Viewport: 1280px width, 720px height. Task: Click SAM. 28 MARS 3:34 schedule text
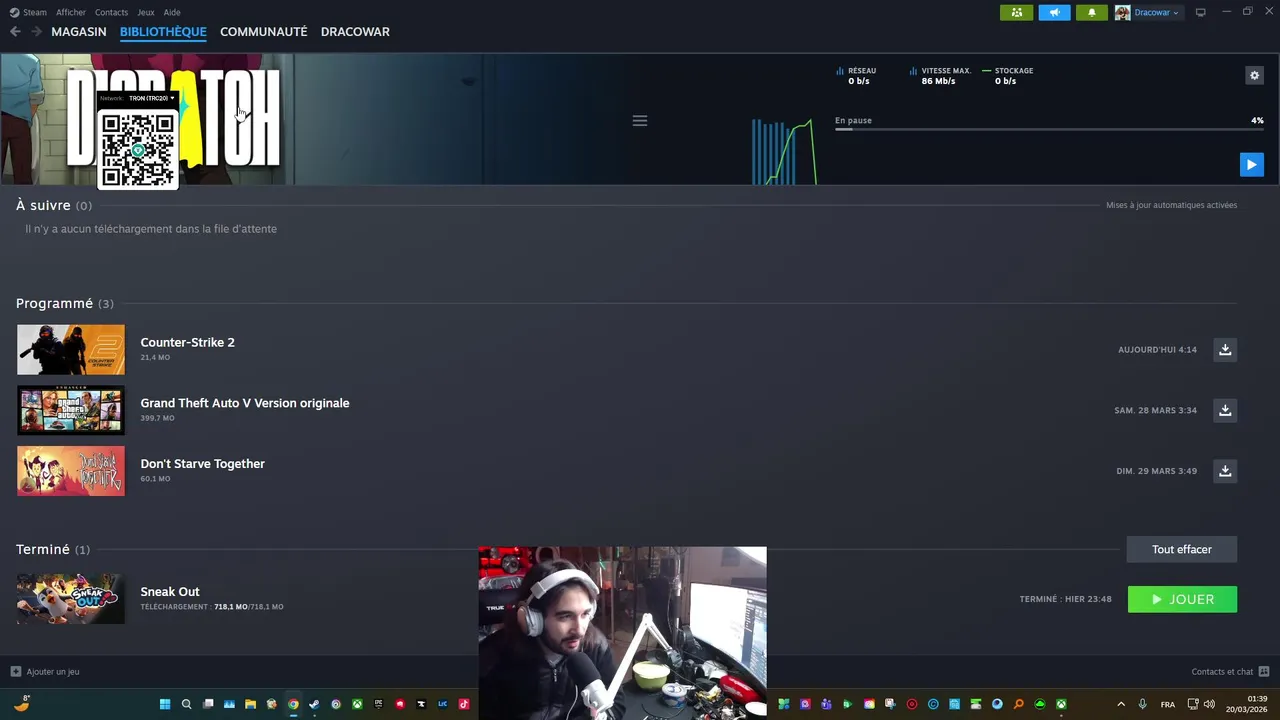coord(1155,410)
